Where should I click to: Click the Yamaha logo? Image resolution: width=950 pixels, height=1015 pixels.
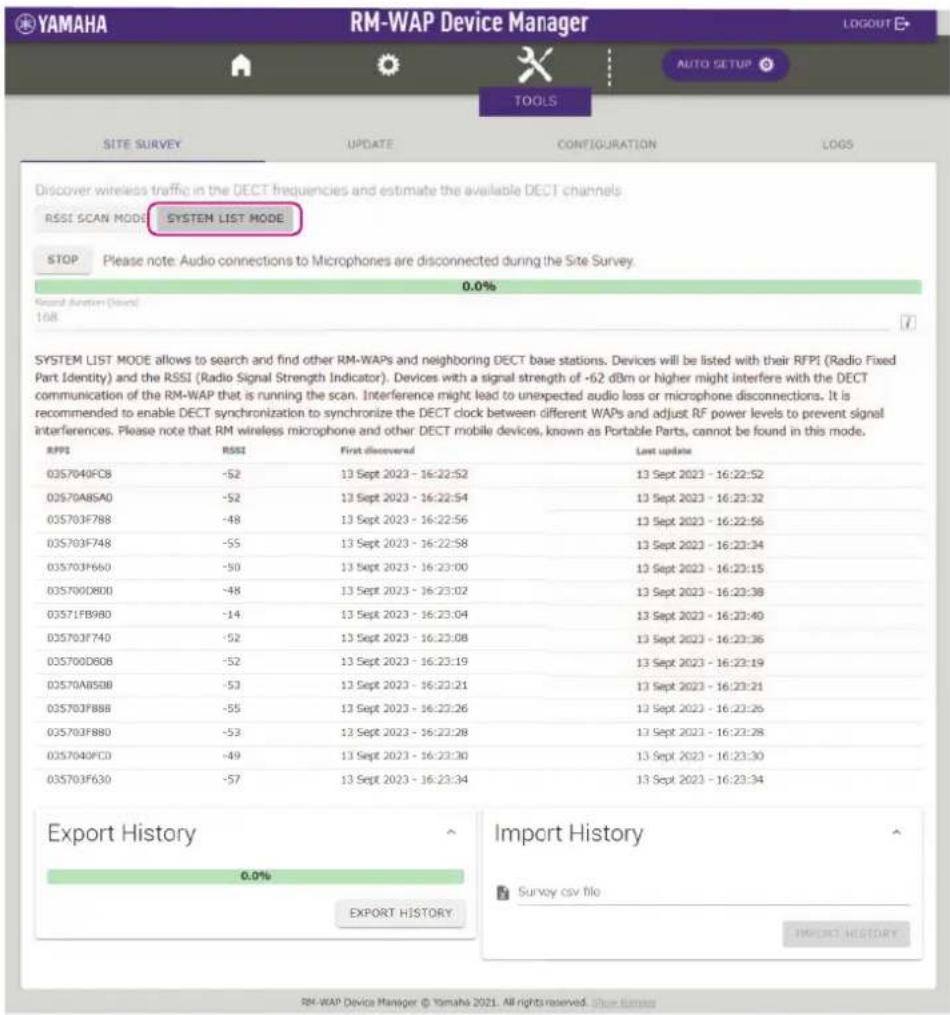pos(61,25)
